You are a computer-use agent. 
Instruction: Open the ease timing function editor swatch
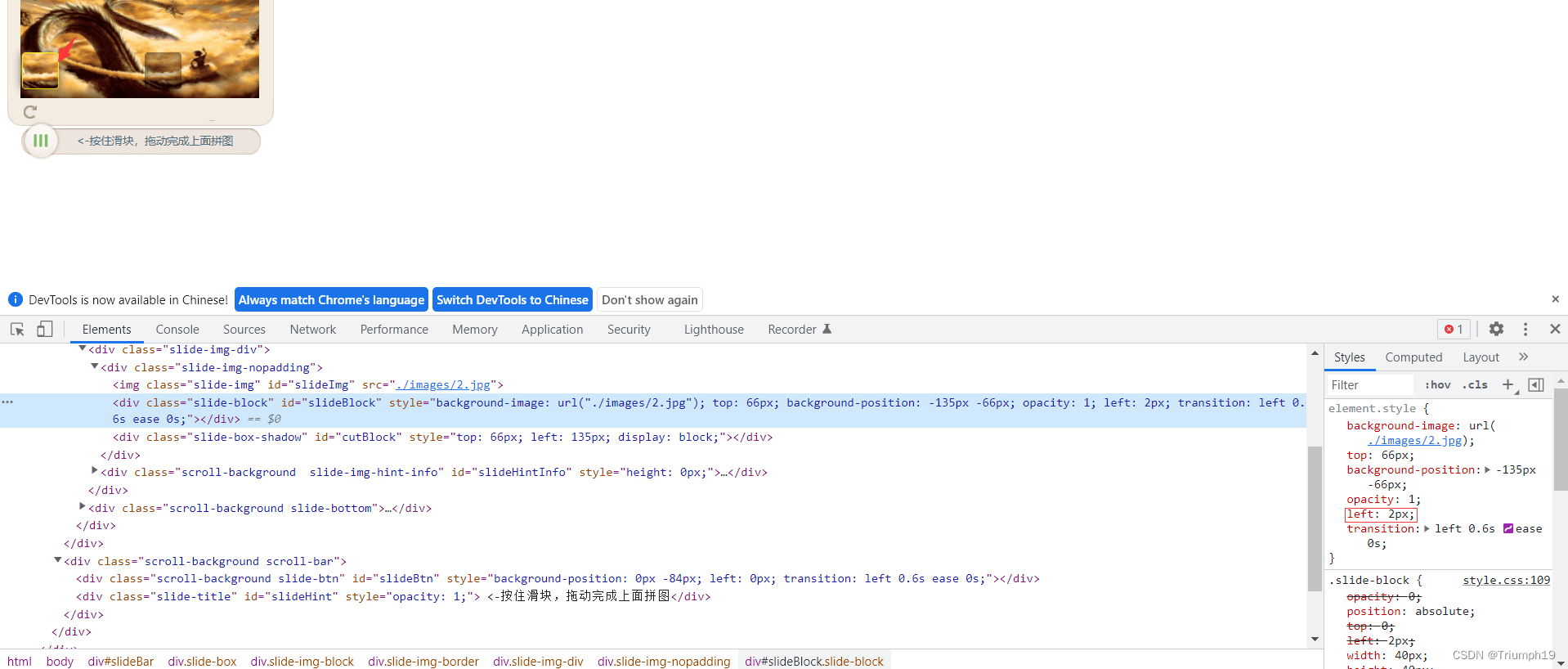tap(1508, 529)
